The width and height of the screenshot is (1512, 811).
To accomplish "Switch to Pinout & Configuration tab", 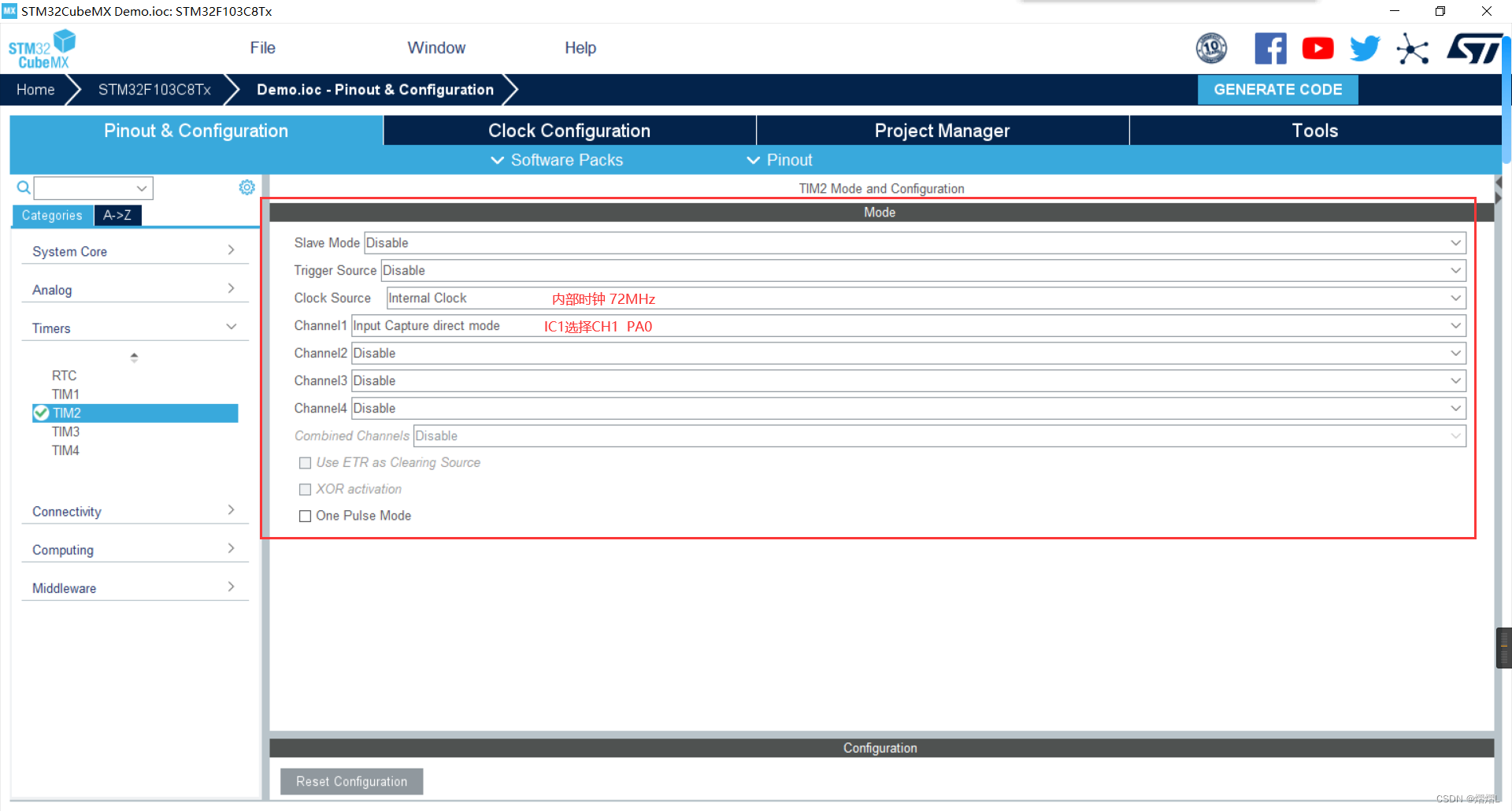I will (x=196, y=131).
